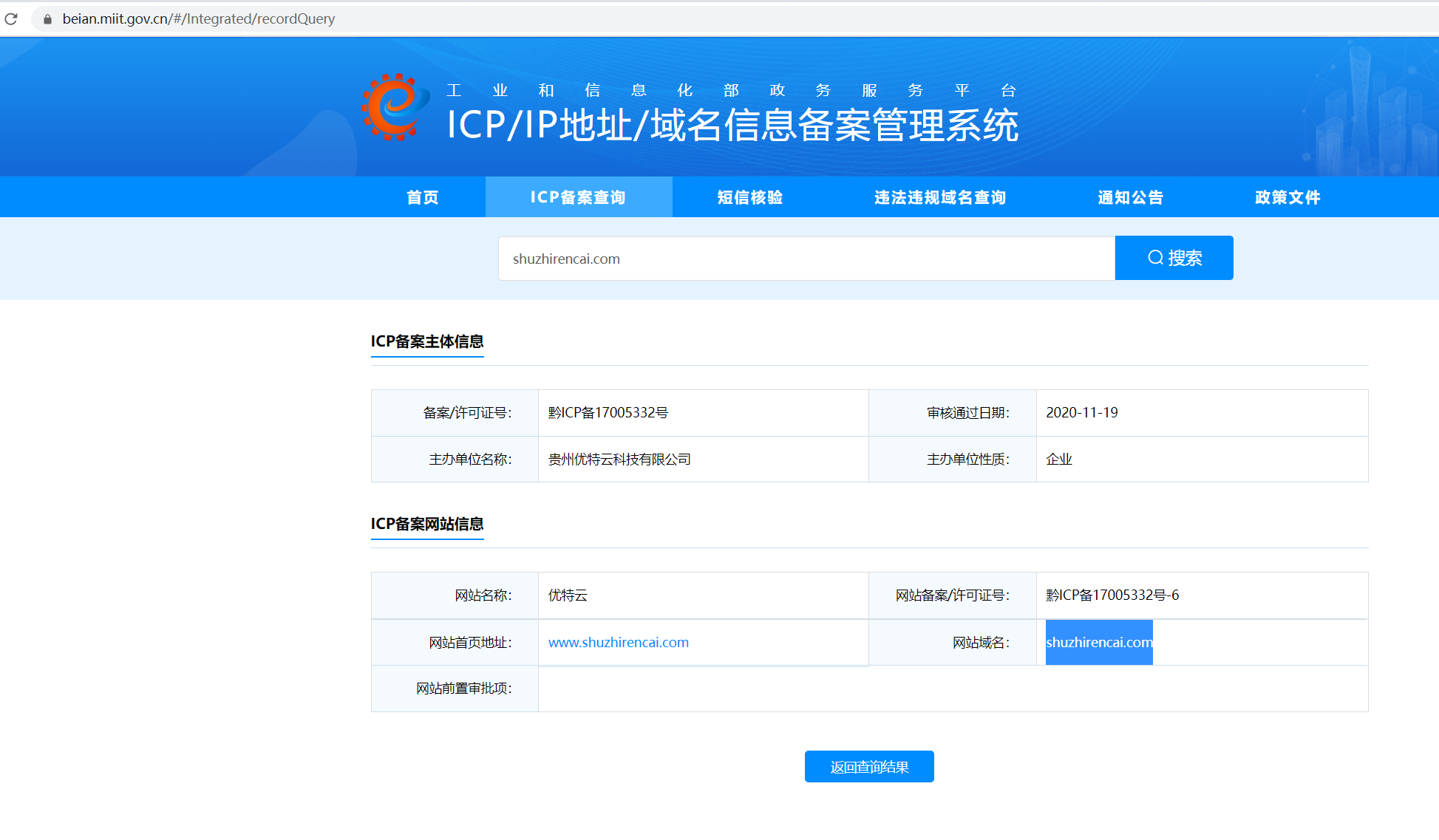This screenshot has height=840, width=1439.
Task: Click license number 黔ICP备17005332号
Action: [608, 413]
